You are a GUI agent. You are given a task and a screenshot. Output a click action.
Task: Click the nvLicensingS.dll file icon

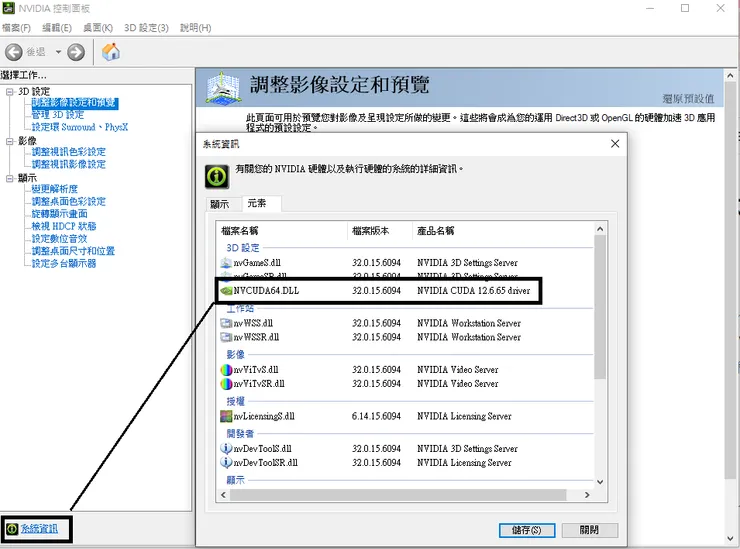[226, 416]
